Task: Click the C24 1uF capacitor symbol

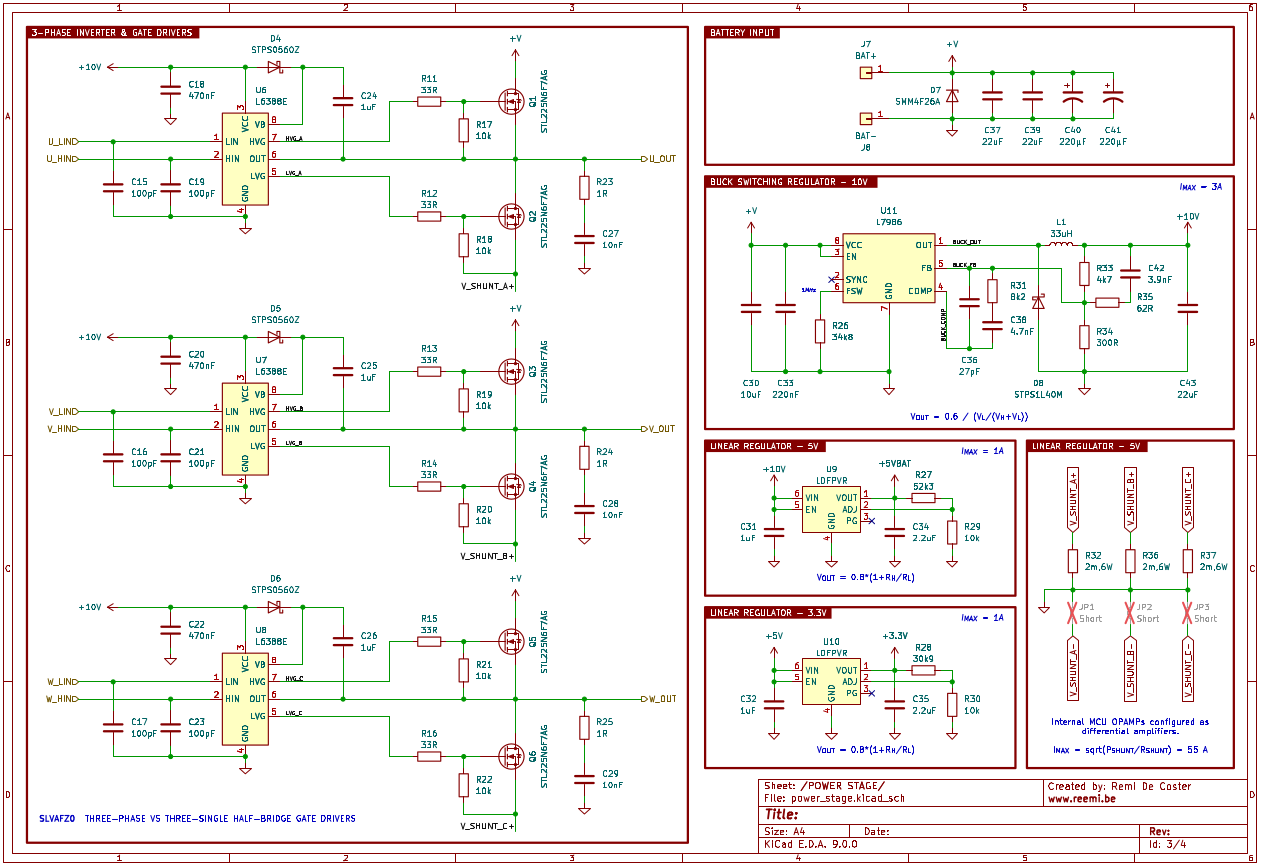Action: point(342,100)
